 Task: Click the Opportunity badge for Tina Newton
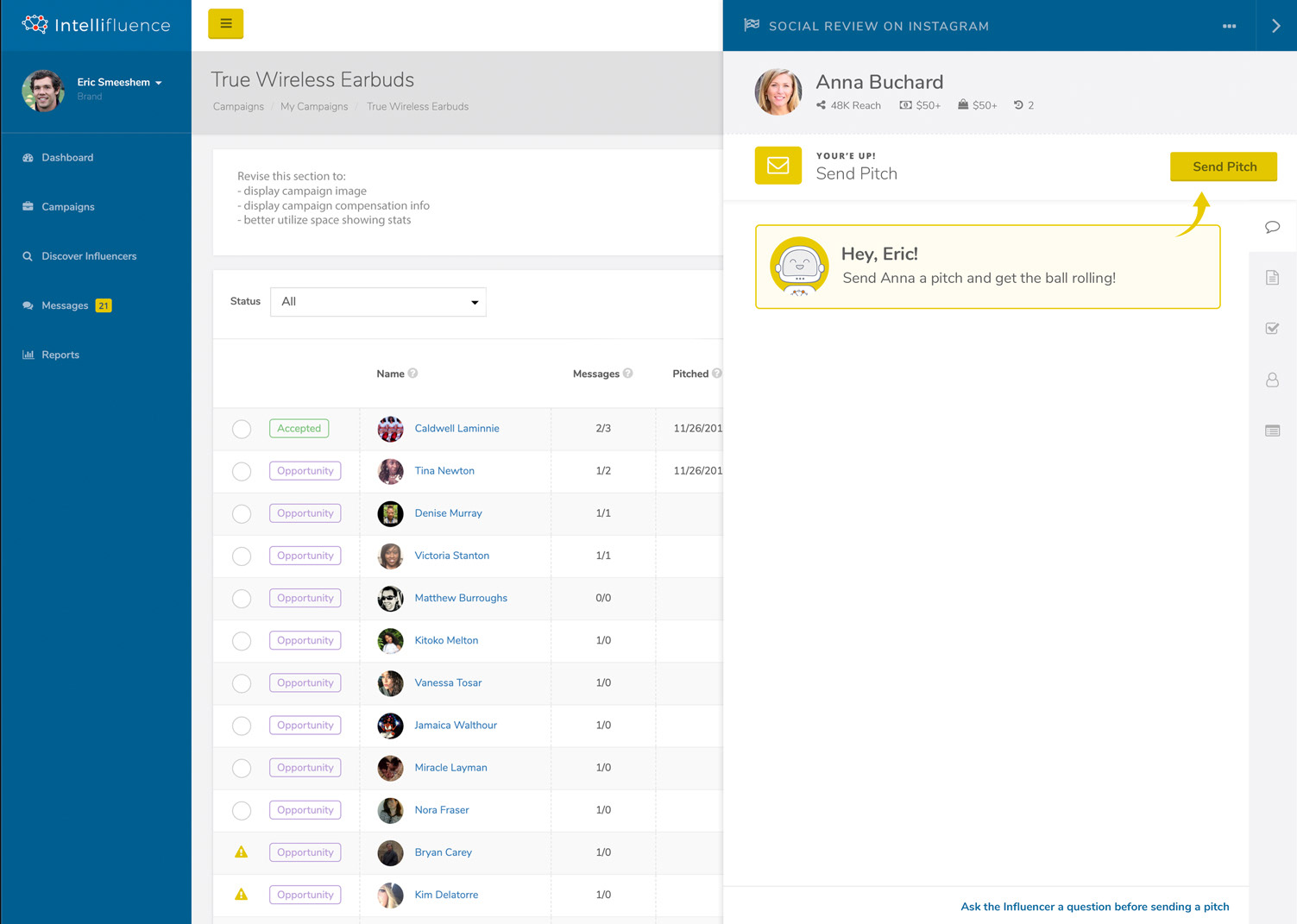305,471
